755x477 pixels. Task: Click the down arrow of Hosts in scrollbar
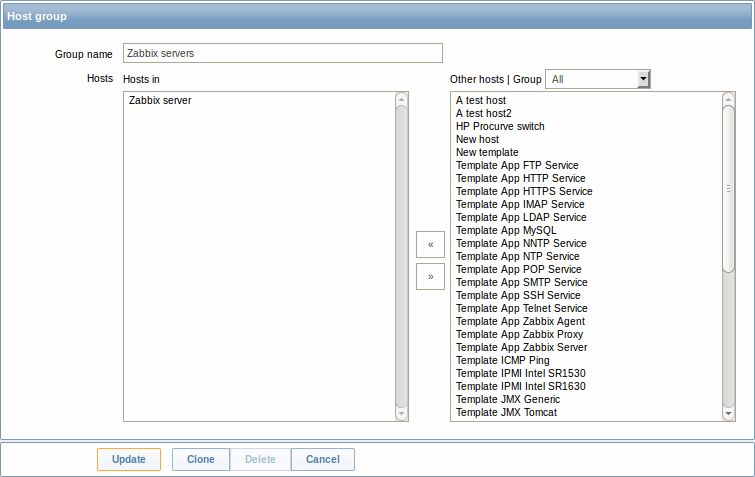click(402, 413)
